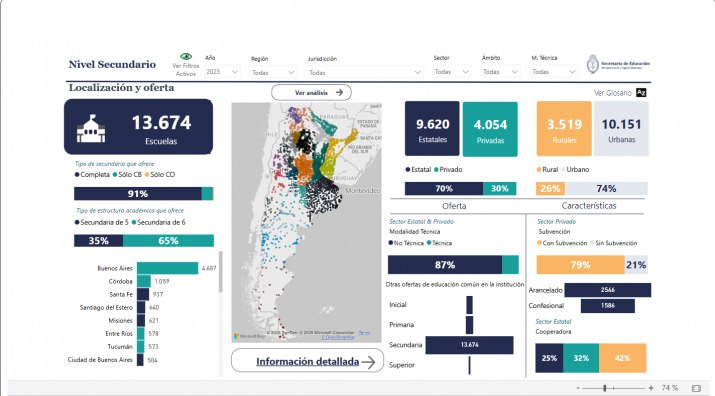Click the Con Subvención legend item

pyautogui.click(x=562, y=243)
